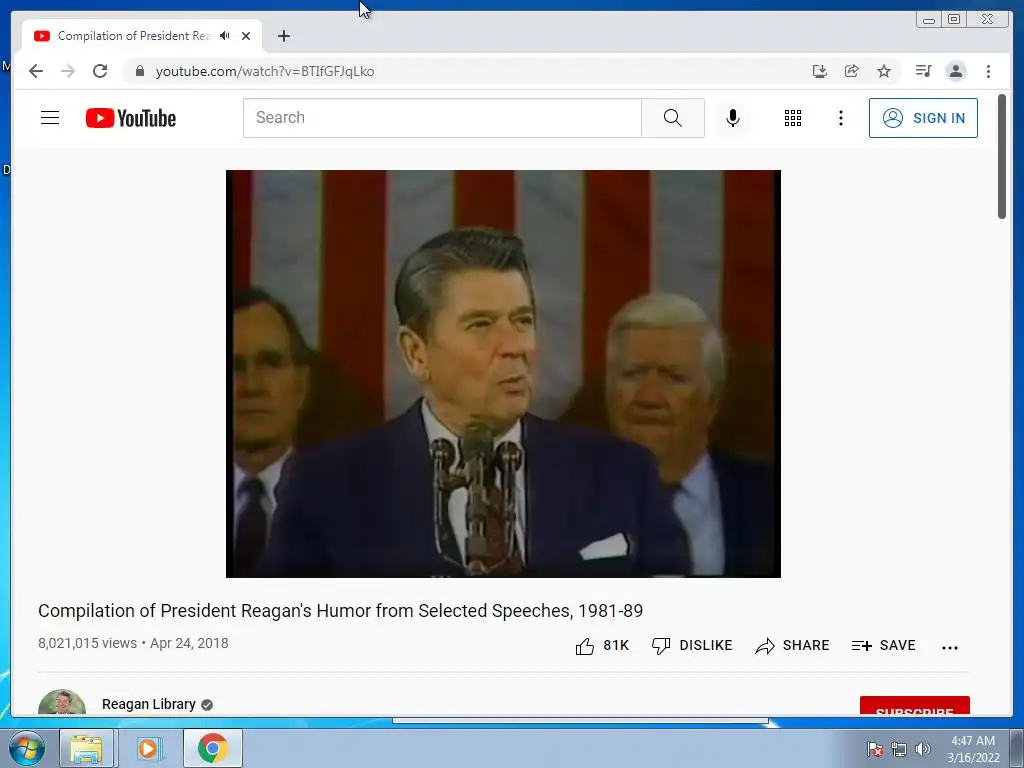Click the Reagan Library channel avatar
The image size is (1024, 768).
(x=62, y=702)
